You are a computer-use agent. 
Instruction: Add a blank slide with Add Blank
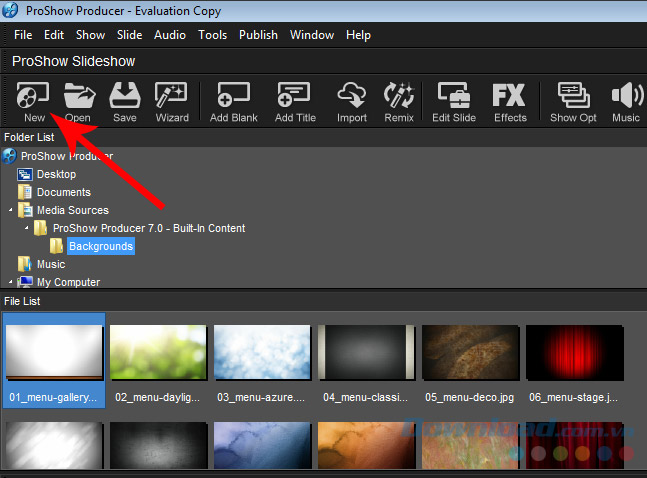tap(233, 102)
